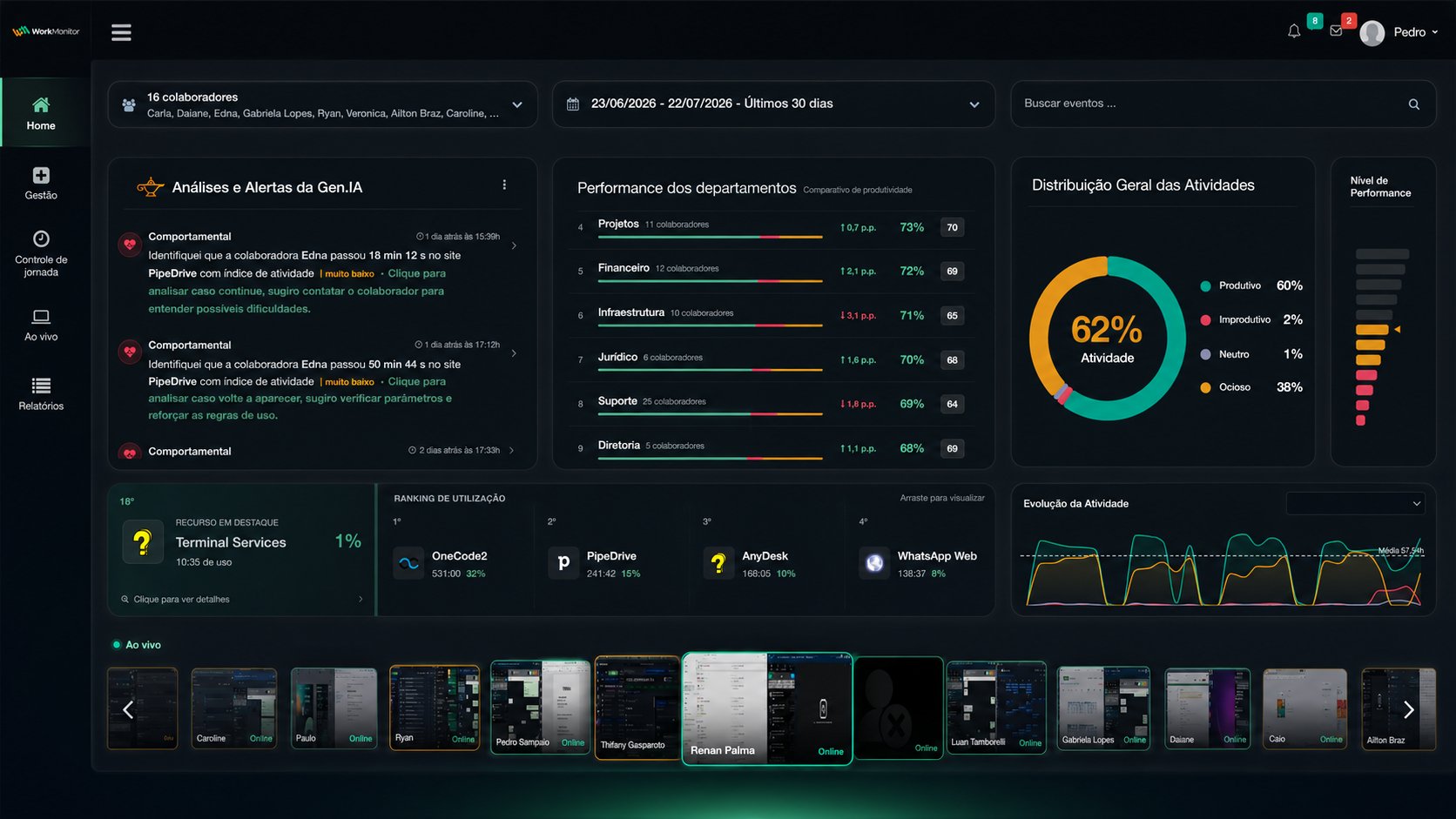Screen dimensions: 1456x819
Task: Click the OneCode2 app icon
Action: pyautogui.click(x=408, y=563)
